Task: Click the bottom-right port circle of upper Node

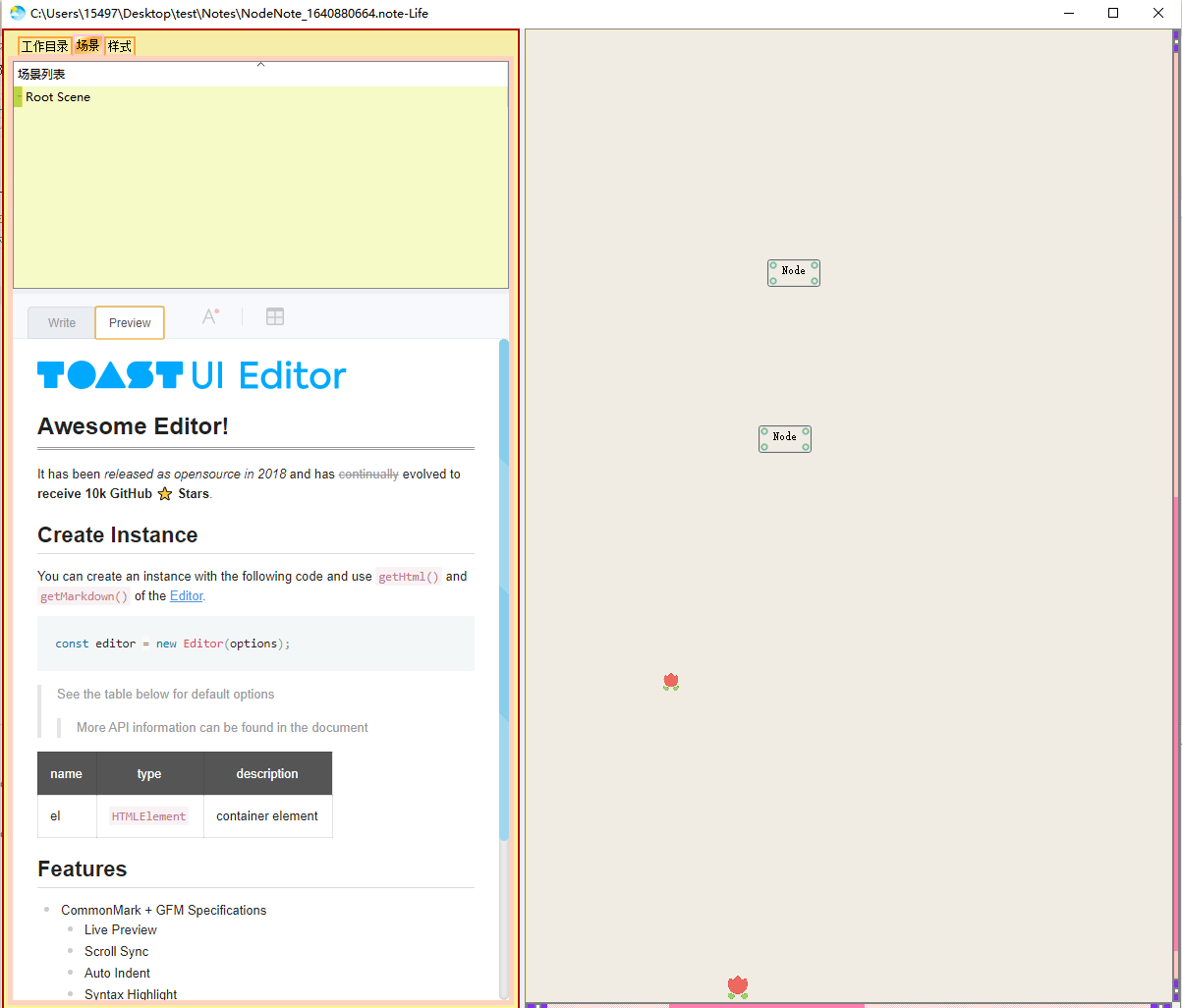Action: [815, 281]
